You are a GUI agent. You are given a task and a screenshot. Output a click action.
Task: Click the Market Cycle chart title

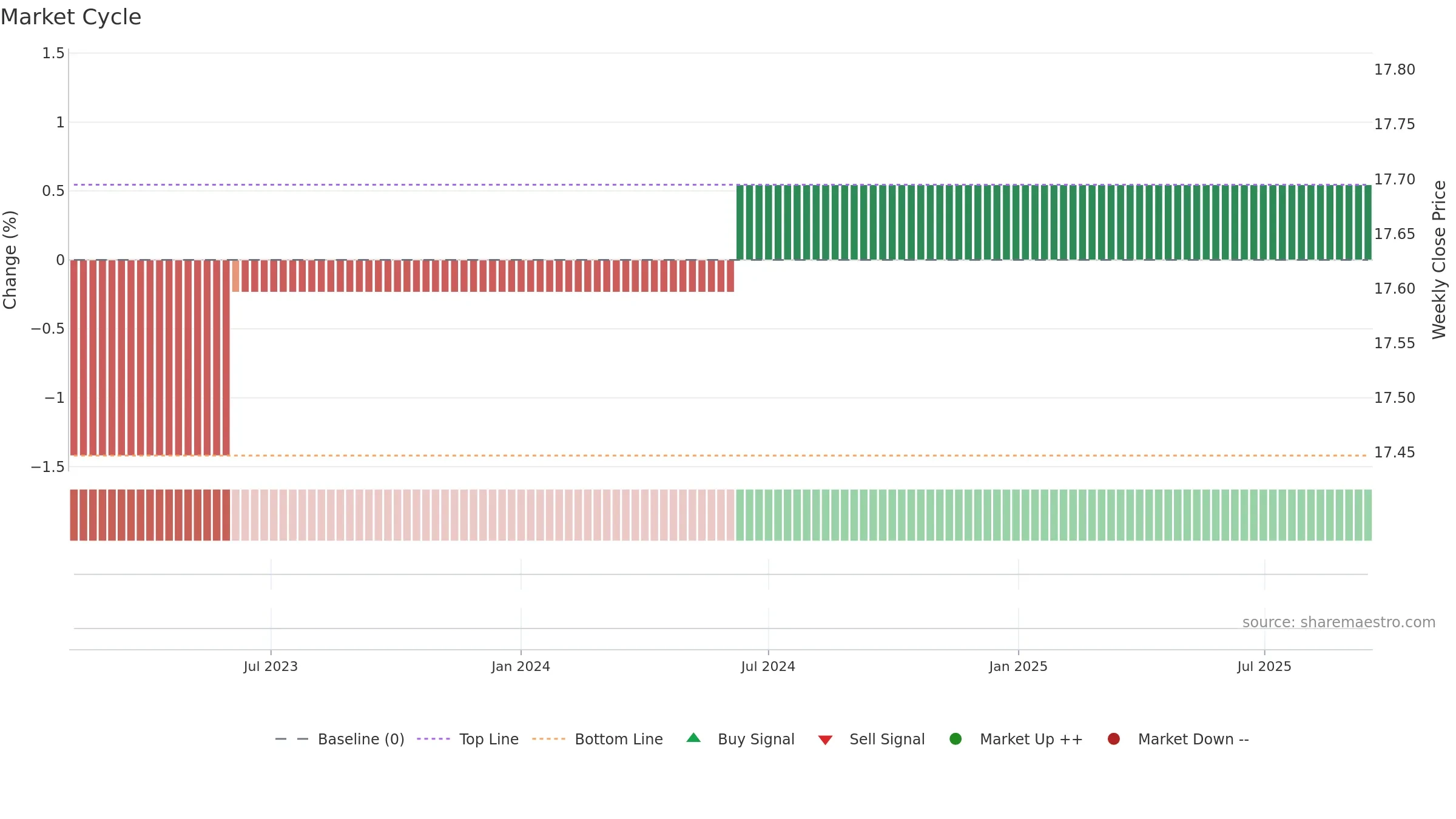tap(71, 17)
